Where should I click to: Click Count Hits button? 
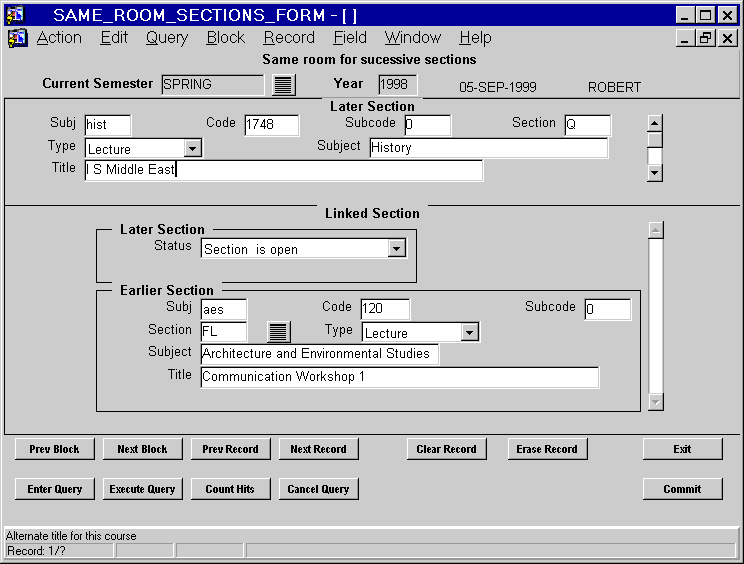[x=231, y=489]
